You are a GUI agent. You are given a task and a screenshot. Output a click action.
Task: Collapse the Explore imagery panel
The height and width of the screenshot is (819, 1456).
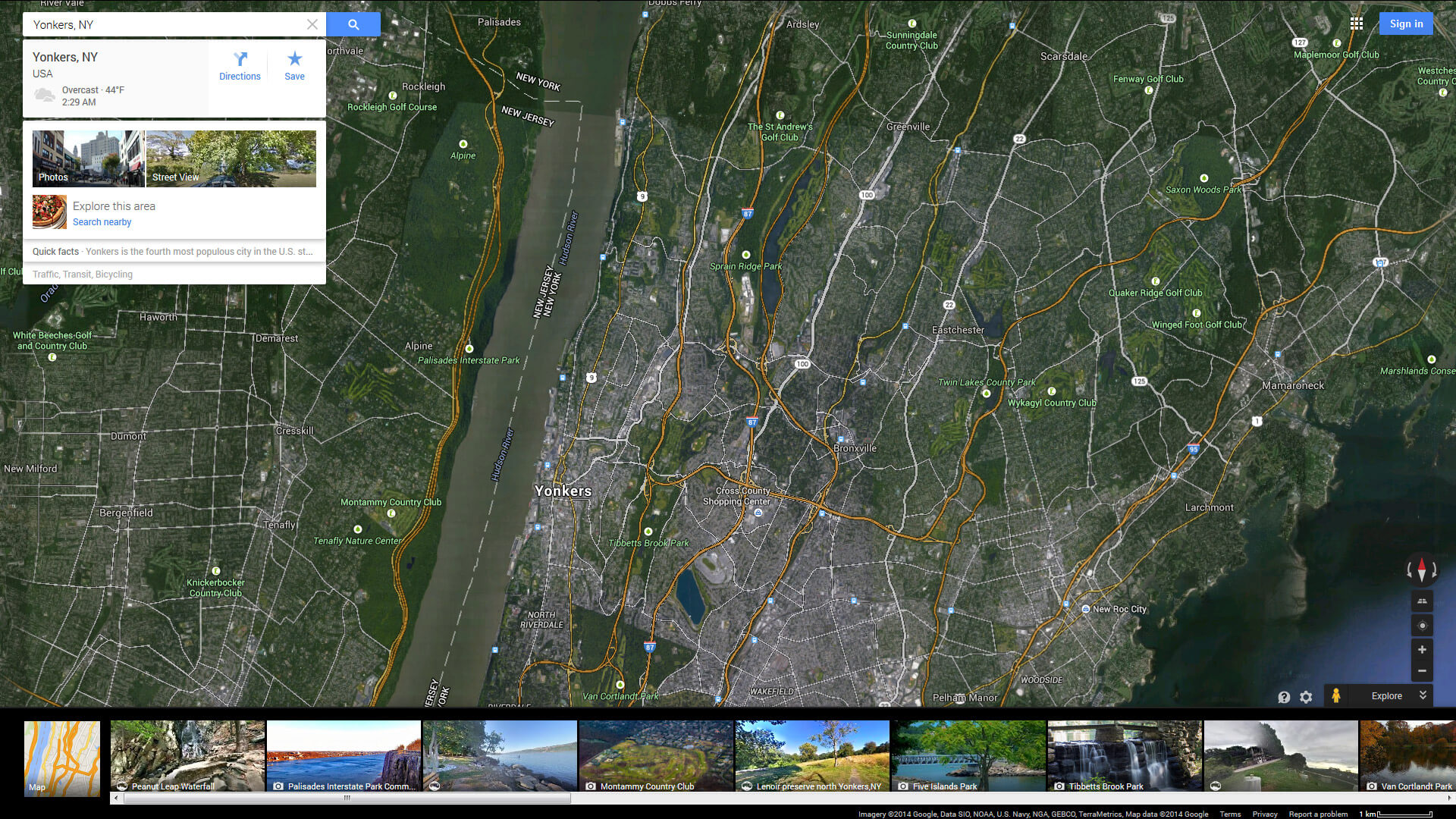coord(1423,695)
